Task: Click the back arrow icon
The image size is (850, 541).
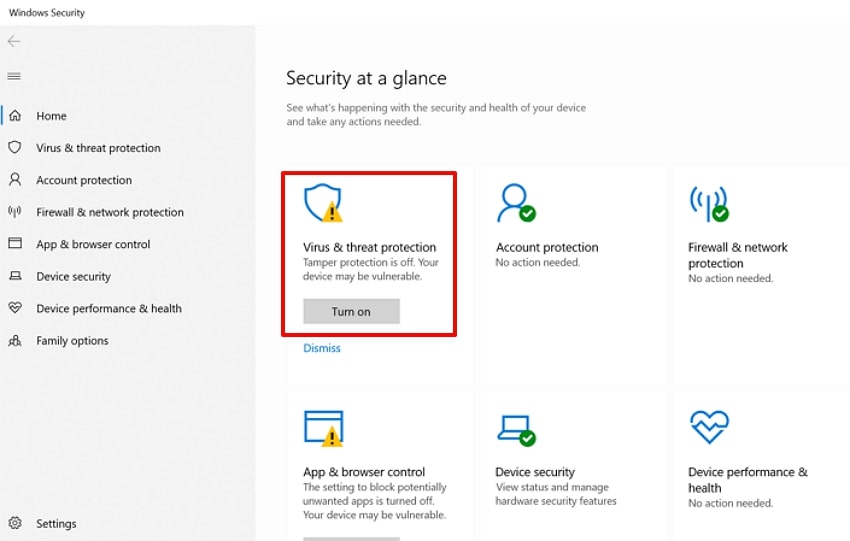Action: [x=14, y=41]
